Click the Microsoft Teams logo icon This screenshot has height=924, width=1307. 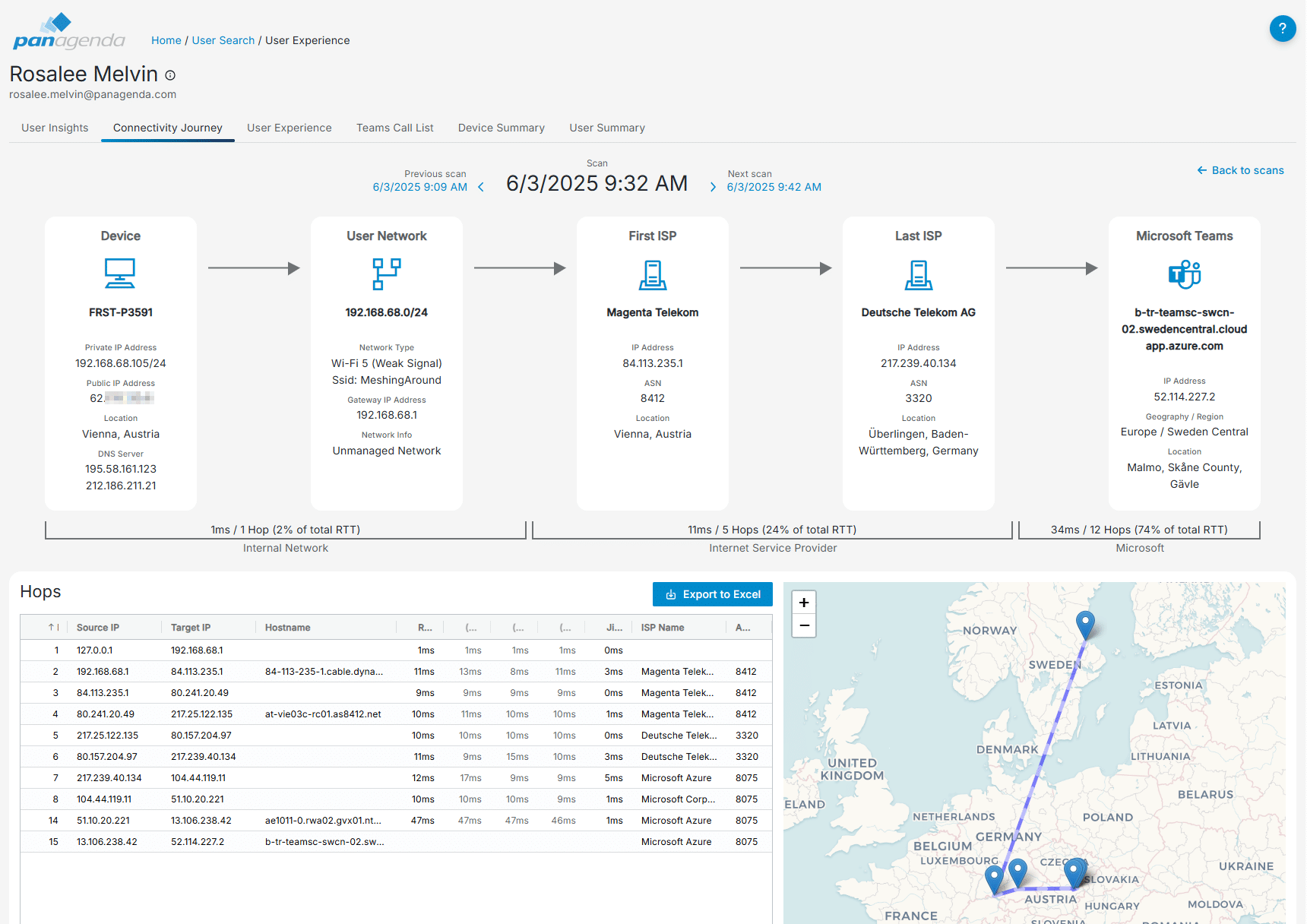coord(1184,274)
